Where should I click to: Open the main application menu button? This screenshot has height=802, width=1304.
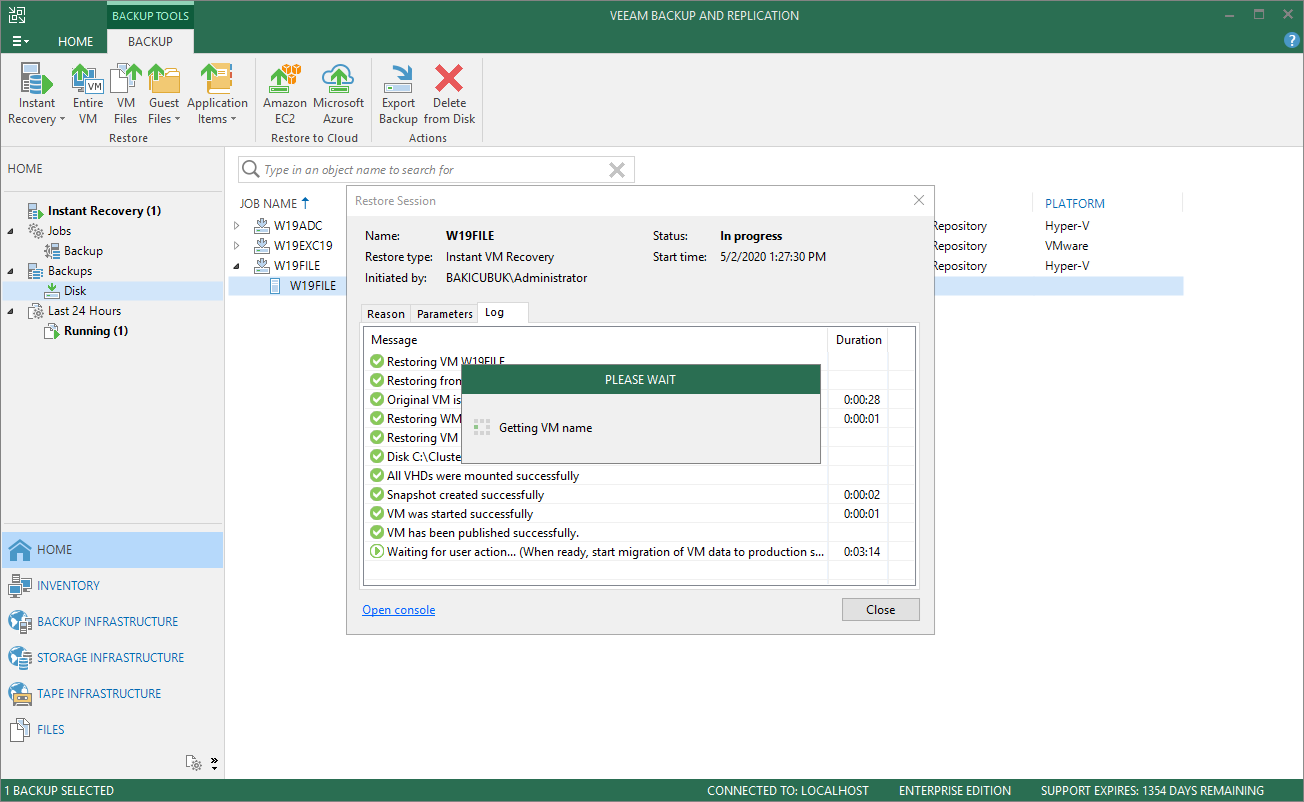coord(20,41)
